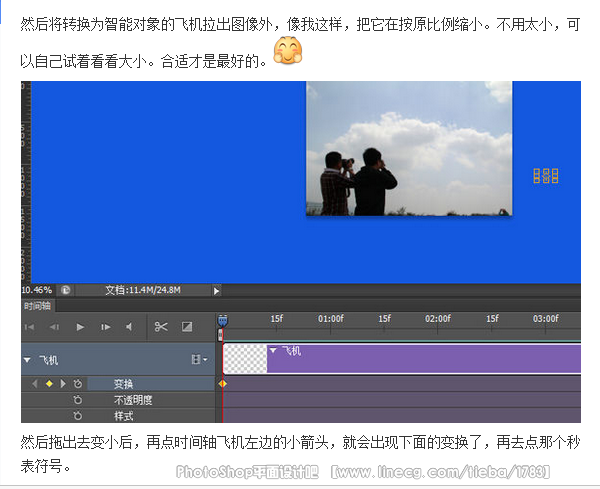
Task: Split clip at playhead with scissors
Action: 161,327
